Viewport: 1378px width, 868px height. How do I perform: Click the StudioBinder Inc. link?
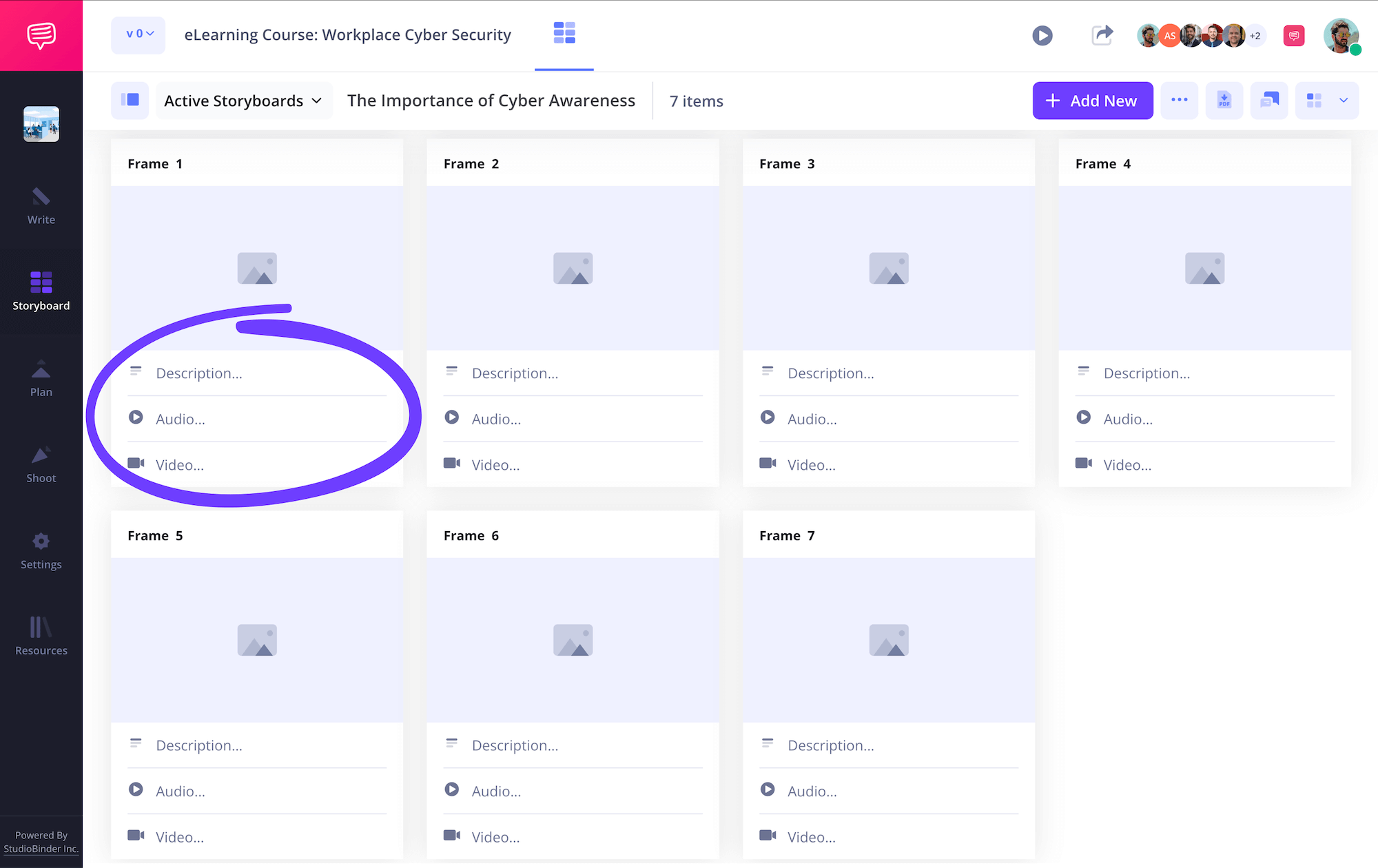(x=41, y=849)
